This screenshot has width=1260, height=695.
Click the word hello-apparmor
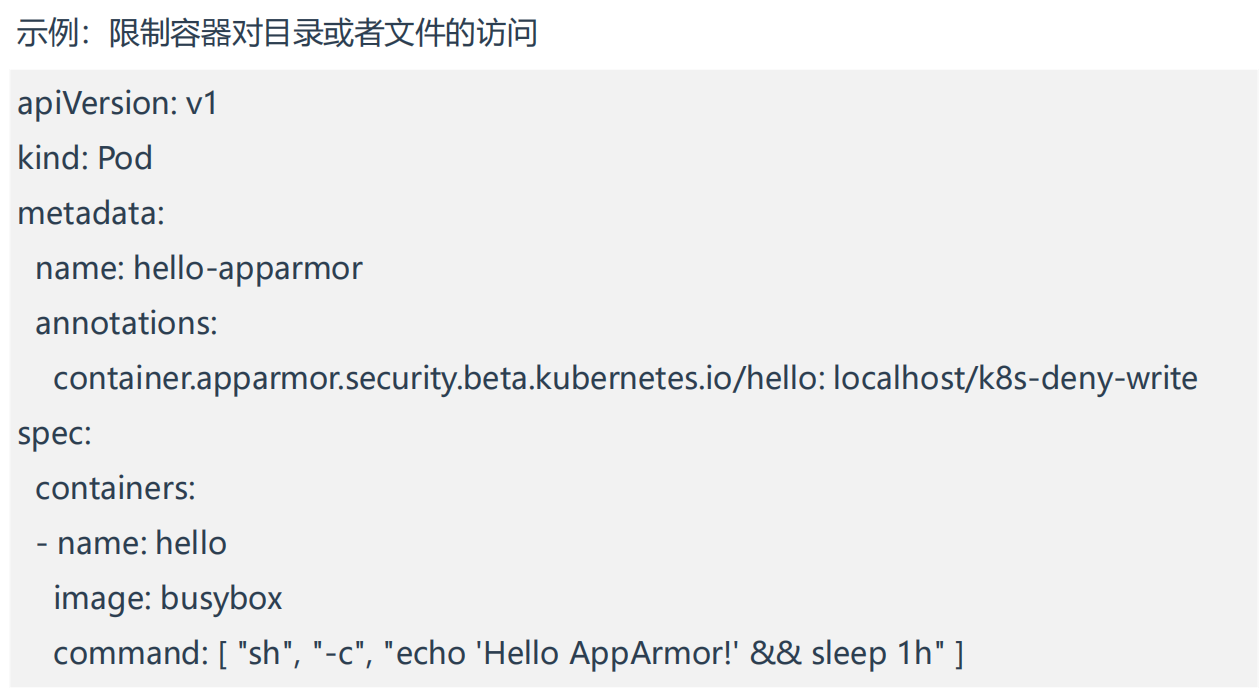[x=248, y=269]
